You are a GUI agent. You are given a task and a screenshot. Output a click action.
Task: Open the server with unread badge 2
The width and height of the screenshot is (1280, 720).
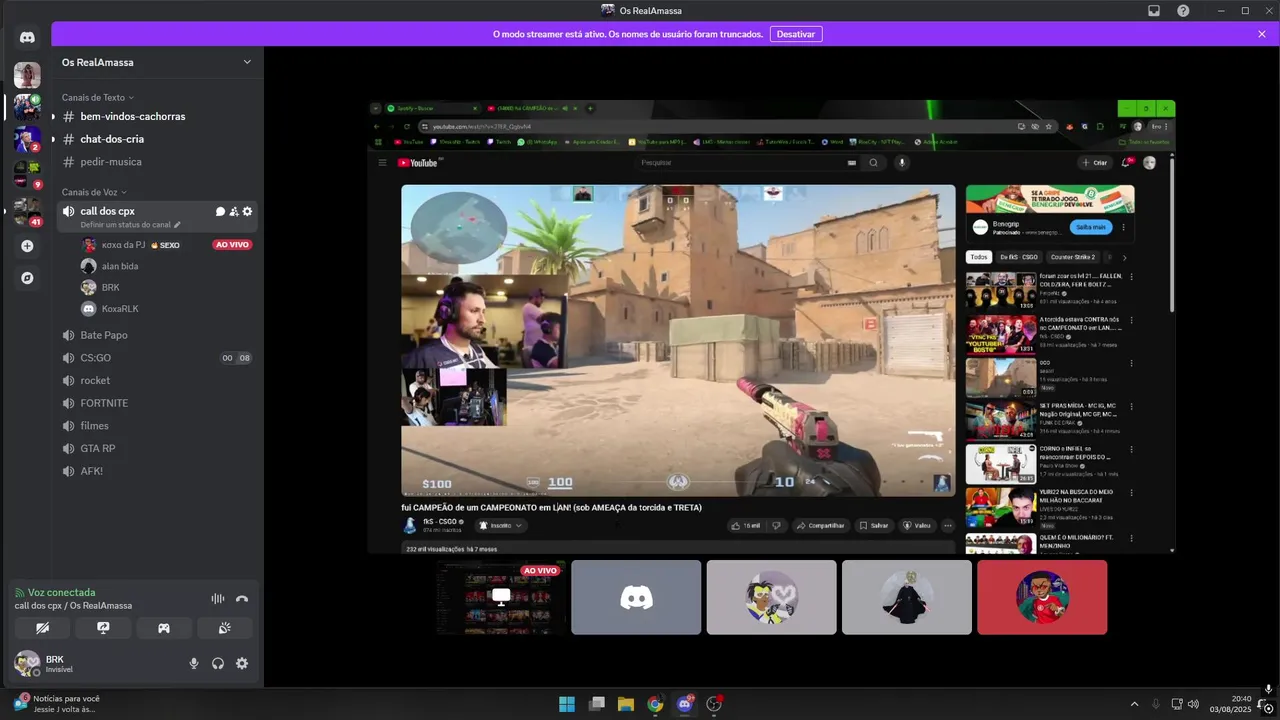point(27,139)
